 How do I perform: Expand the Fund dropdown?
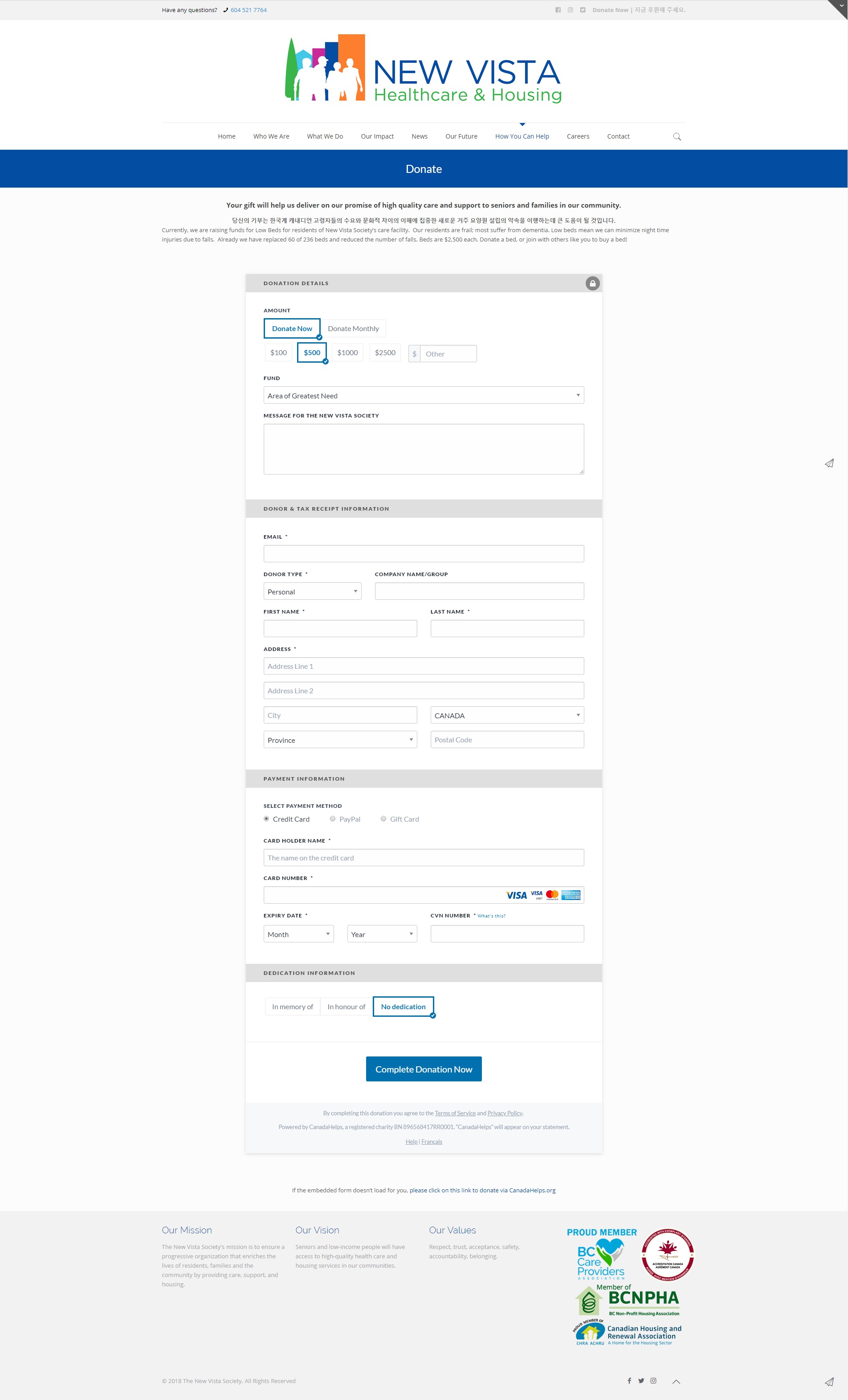tap(423, 396)
